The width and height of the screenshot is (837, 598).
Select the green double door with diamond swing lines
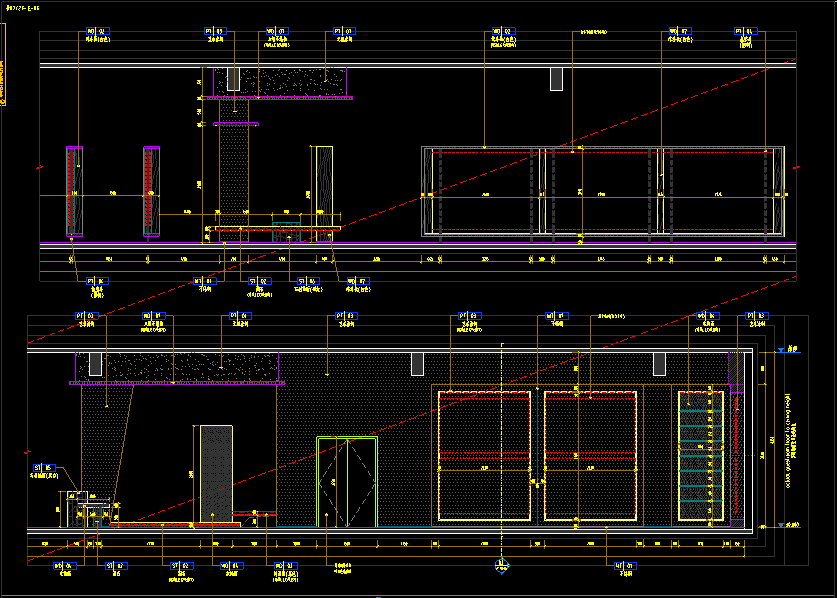coord(347,482)
